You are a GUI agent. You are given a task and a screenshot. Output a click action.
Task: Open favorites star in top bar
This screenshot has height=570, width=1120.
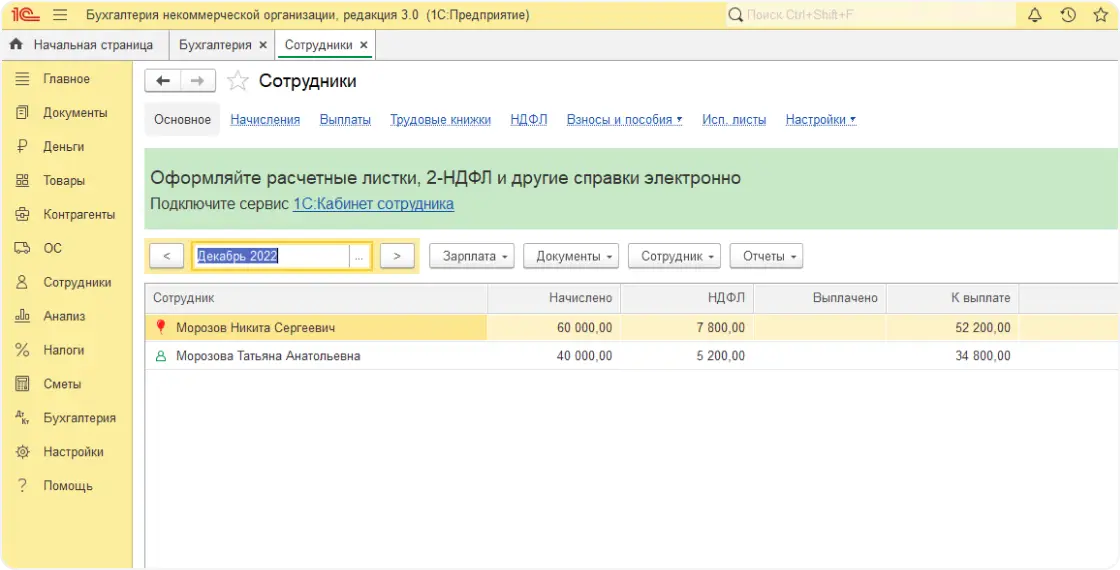click(1101, 15)
